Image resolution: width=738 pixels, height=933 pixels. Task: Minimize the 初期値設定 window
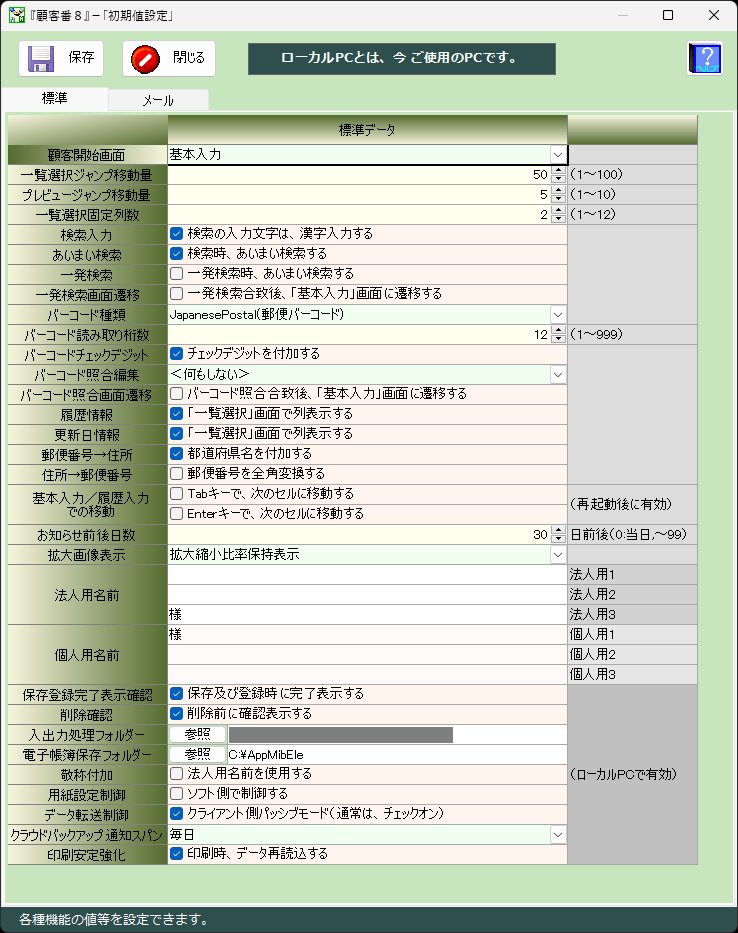pyautogui.click(x=623, y=15)
